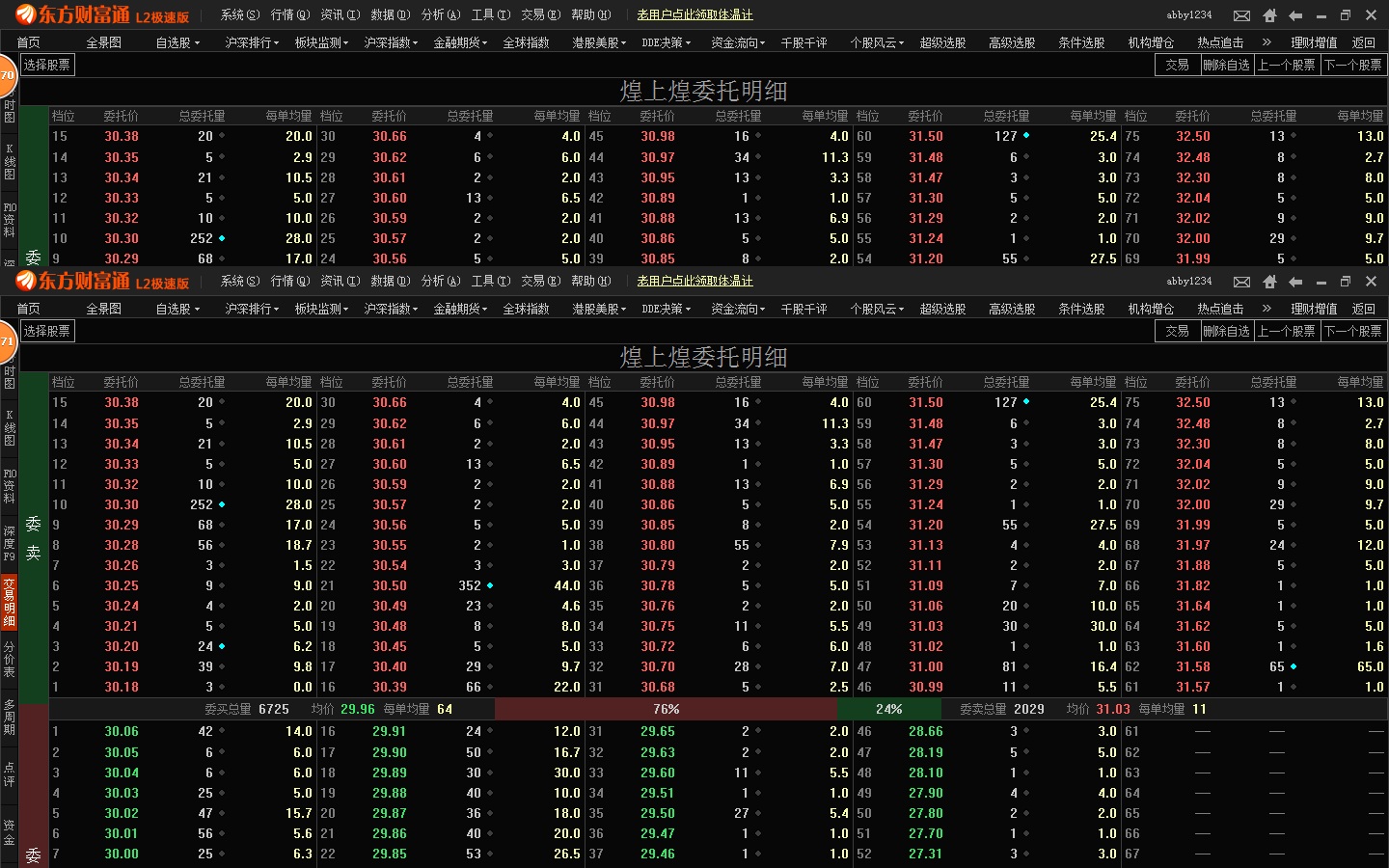Click the home icon in the lower window
The image size is (1389, 868).
coord(1269,282)
